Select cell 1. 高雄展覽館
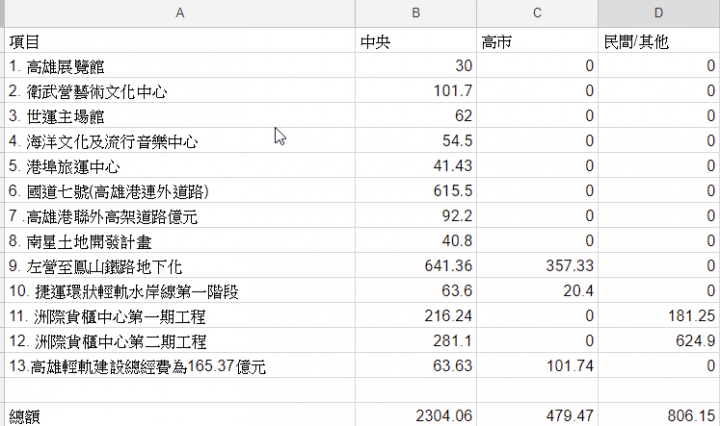 pos(180,66)
